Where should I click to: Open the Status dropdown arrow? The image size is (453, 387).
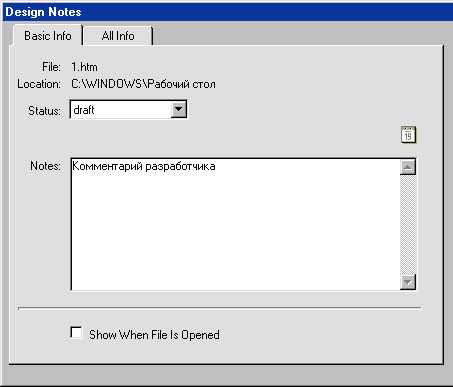(179, 109)
